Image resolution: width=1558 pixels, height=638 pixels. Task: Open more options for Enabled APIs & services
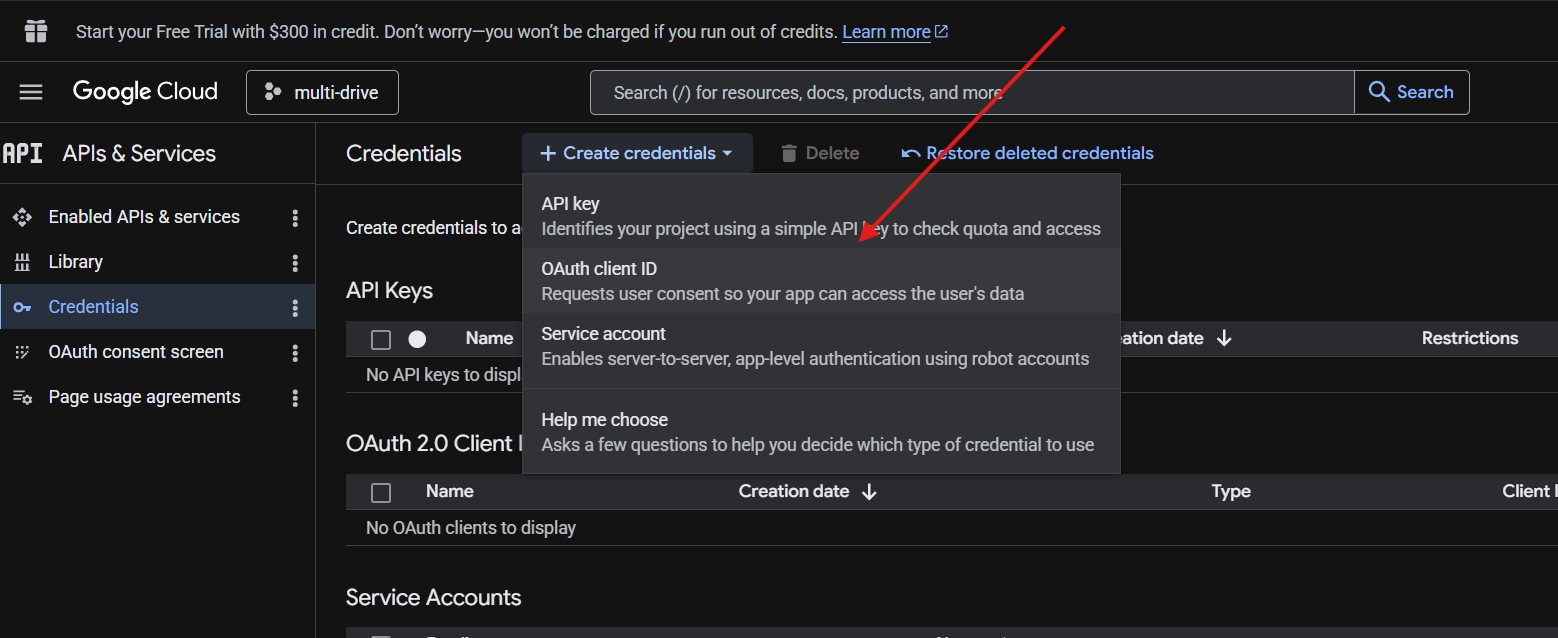pyautogui.click(x=295, y=217)
